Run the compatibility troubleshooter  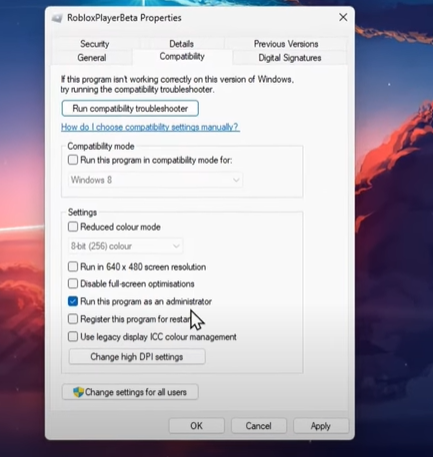pyautogui.click(x=130, y=108)
